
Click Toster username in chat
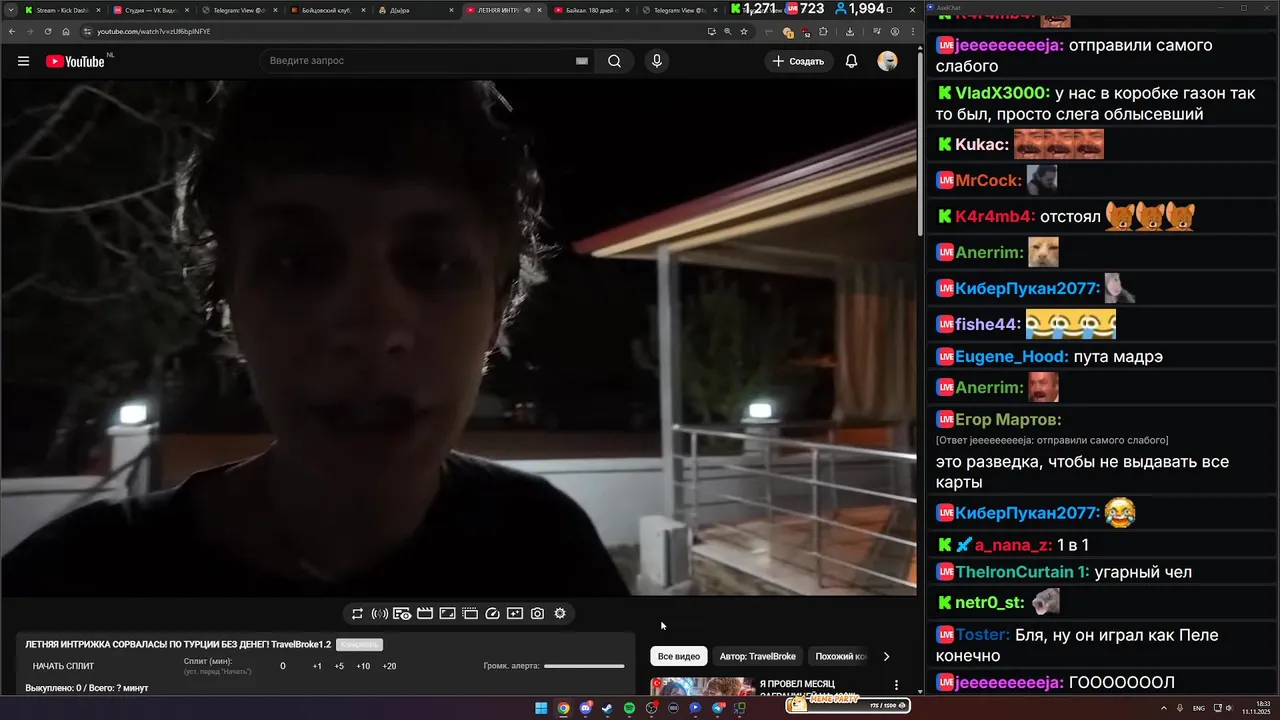click(x=982, y=635)
